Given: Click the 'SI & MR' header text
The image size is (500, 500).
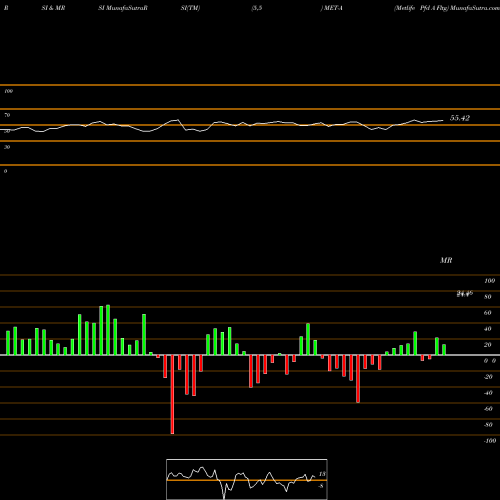Looking at the screenshot, I should (x=53, y=8).
